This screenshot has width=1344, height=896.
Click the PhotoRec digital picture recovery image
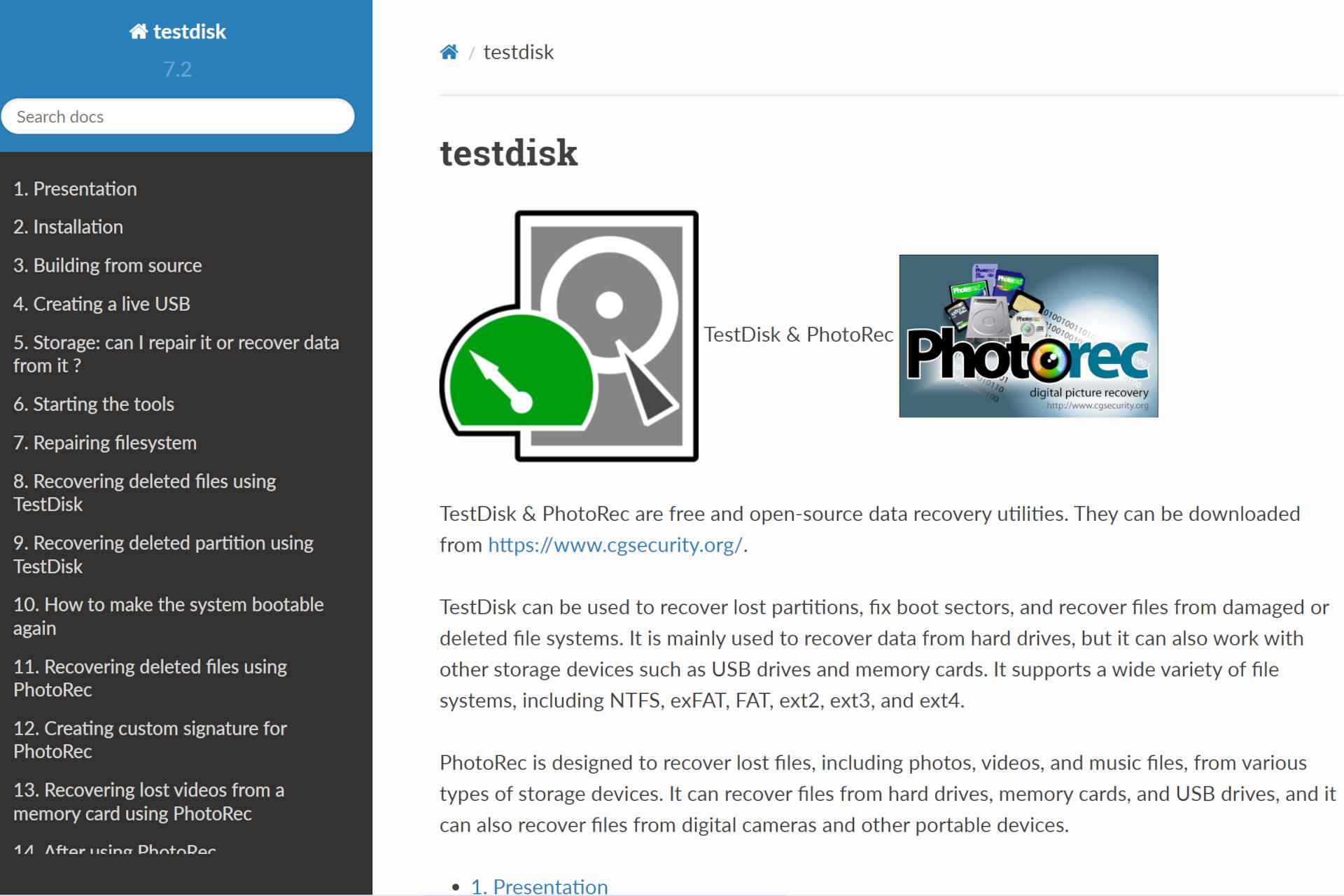pos(1028,336)
